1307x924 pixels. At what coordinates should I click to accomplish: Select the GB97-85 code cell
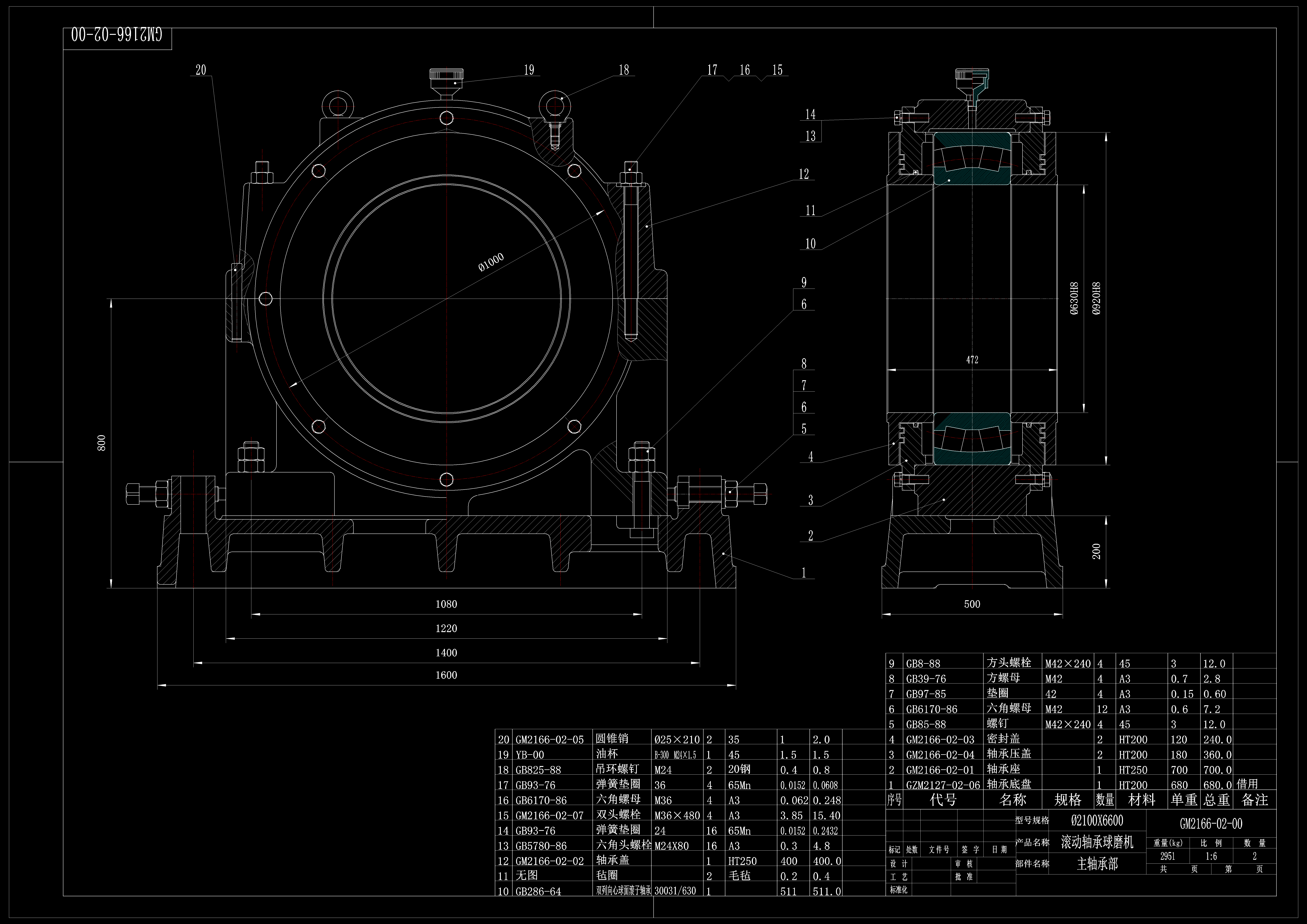(926, 694)
